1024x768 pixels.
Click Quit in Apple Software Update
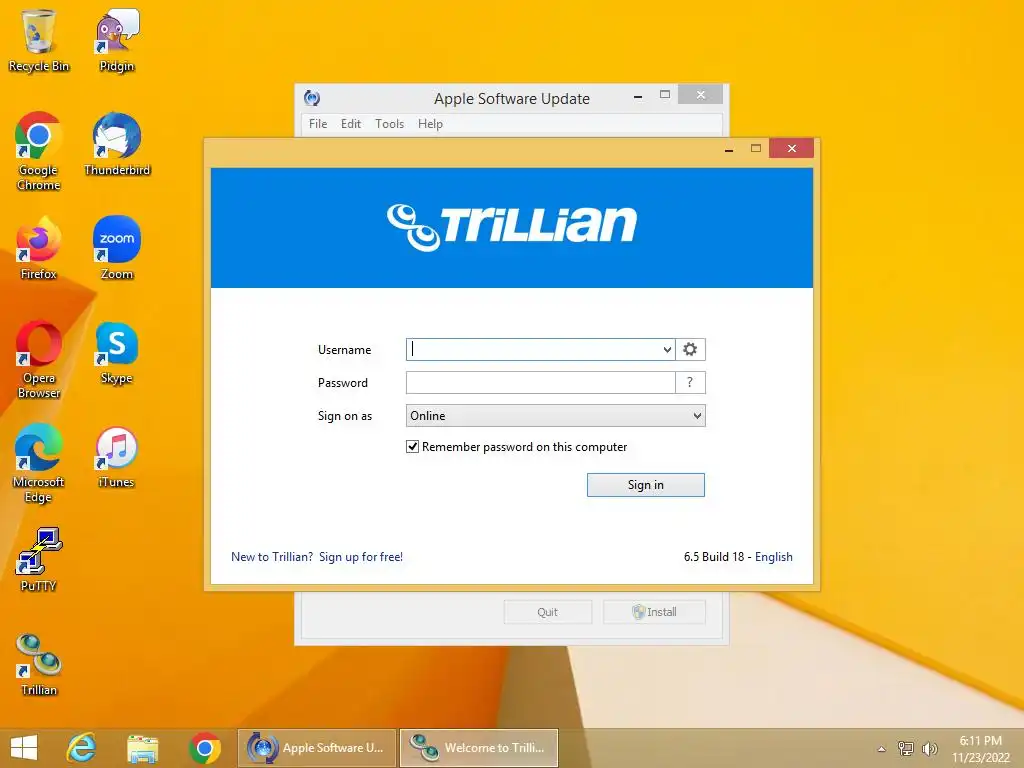point(548,612)
